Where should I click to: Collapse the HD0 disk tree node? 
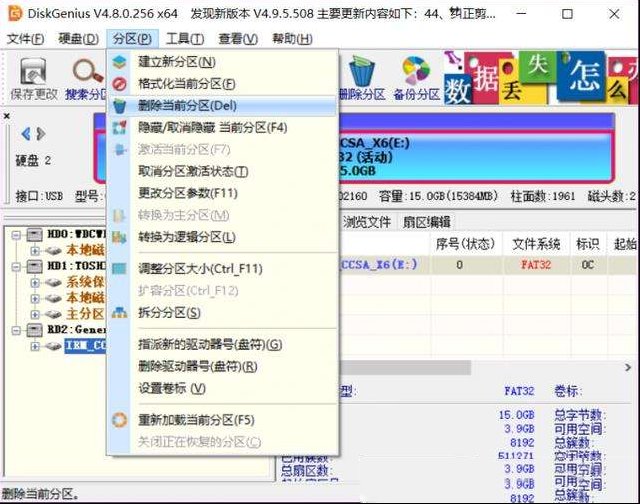point(16,235)
